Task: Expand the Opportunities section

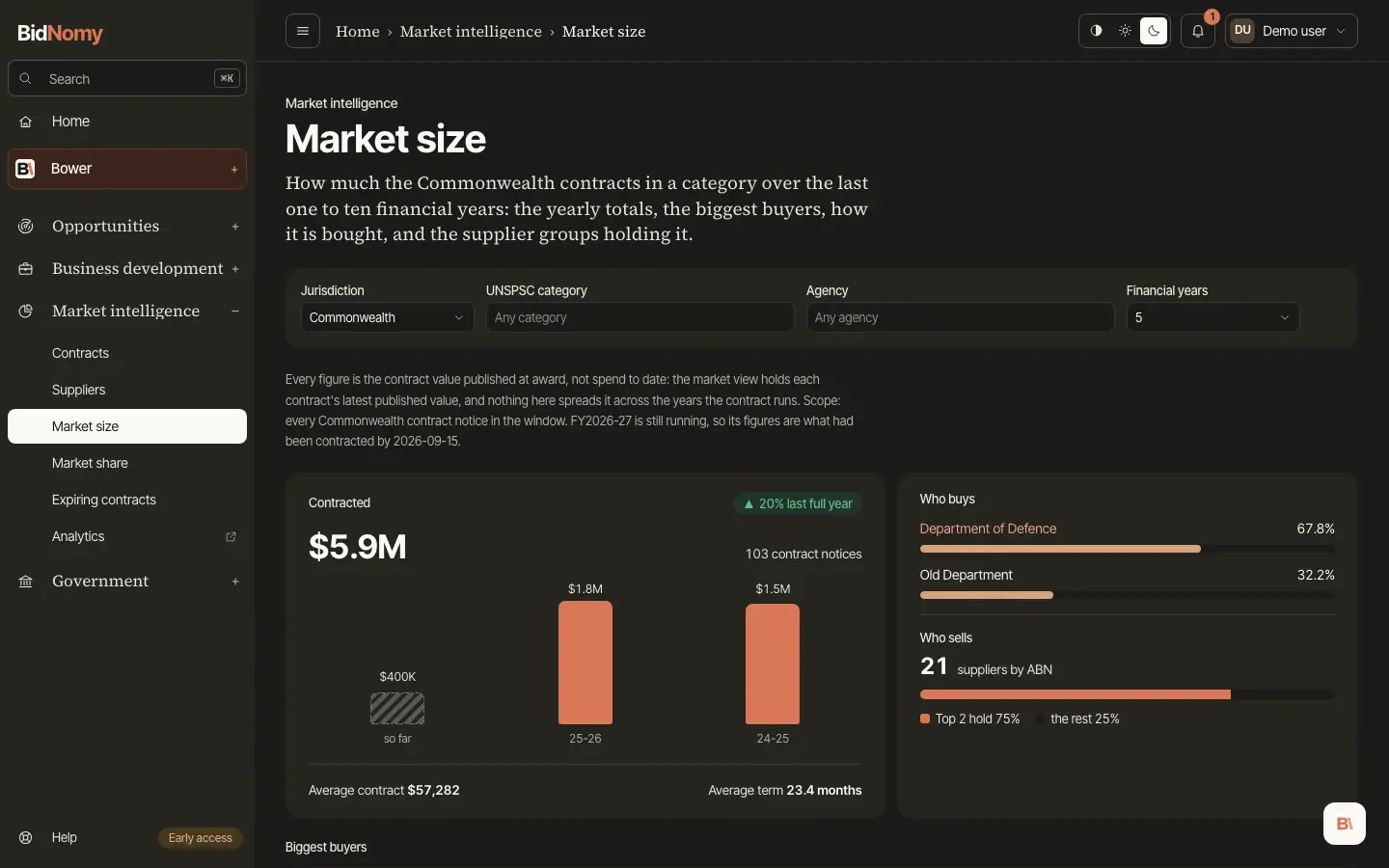Action: click(127, 226)
